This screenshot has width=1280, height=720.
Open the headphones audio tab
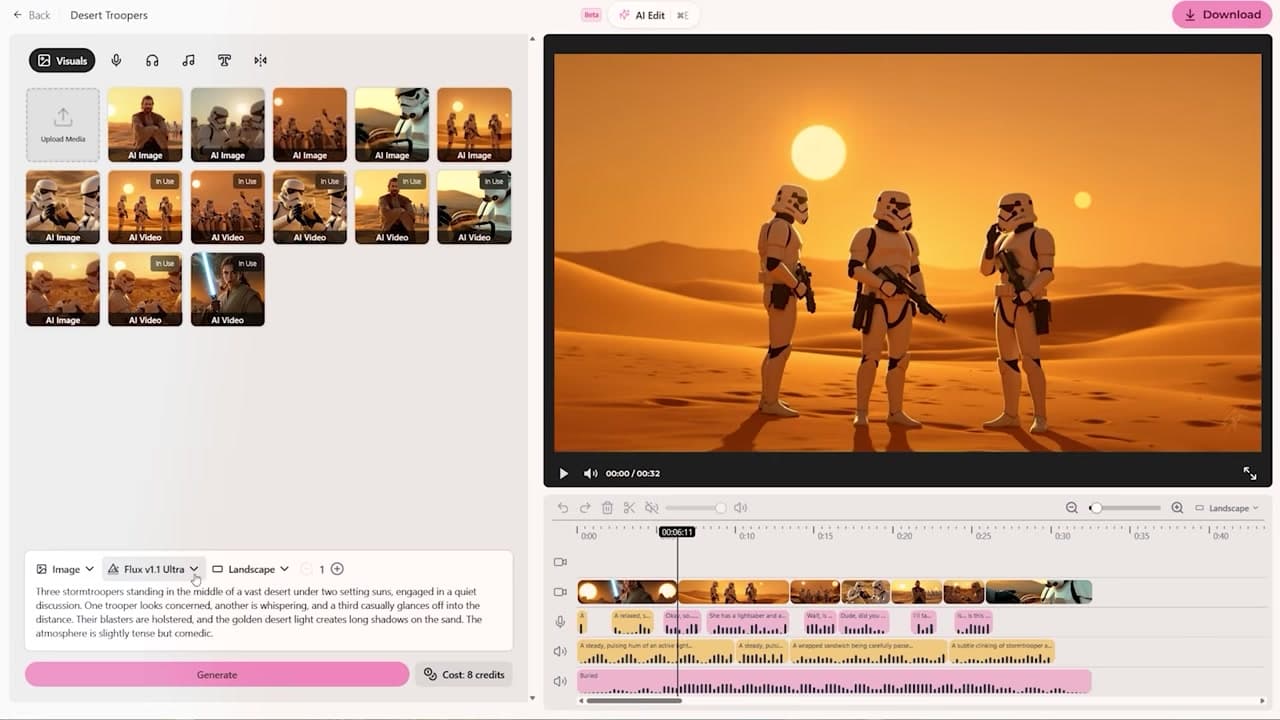(152, 61)
